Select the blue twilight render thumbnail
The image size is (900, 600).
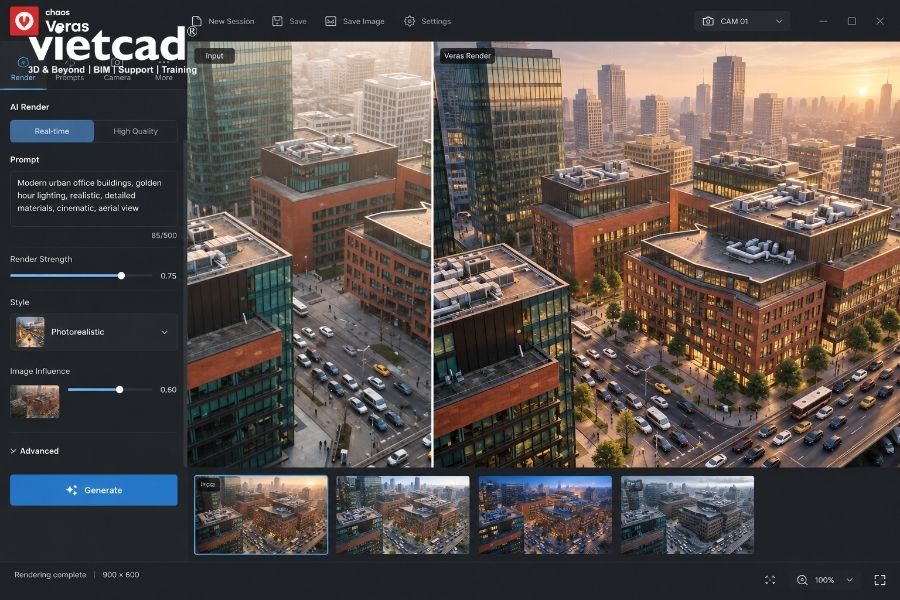(545, 515)
